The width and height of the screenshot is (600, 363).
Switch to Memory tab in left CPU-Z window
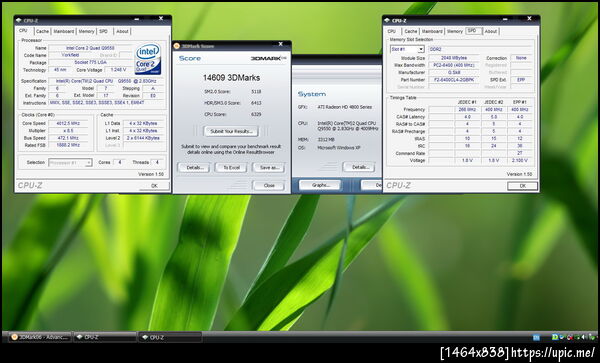click(86, 31)
